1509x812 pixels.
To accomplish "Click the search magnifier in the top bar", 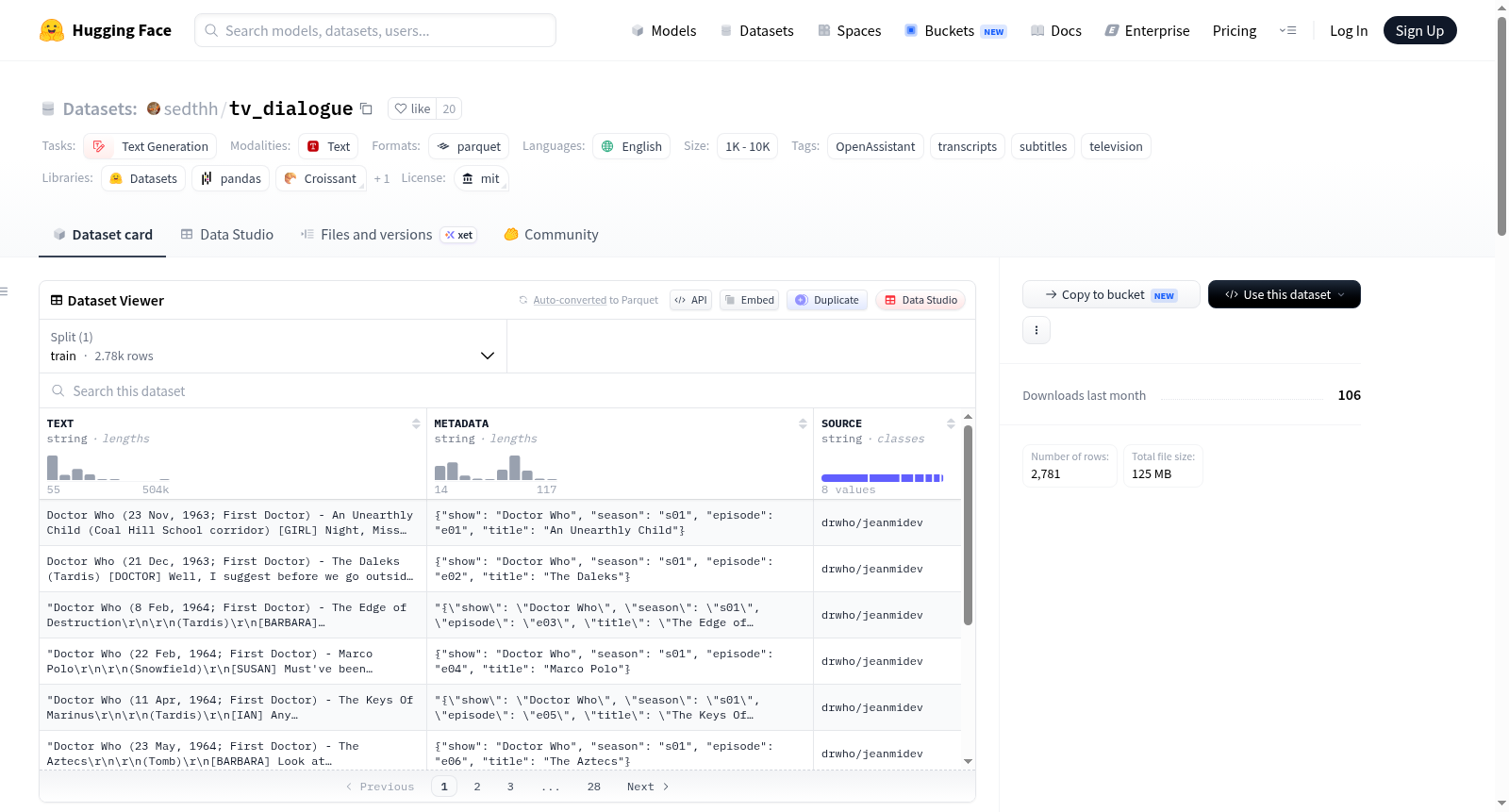I will (211, 30).
